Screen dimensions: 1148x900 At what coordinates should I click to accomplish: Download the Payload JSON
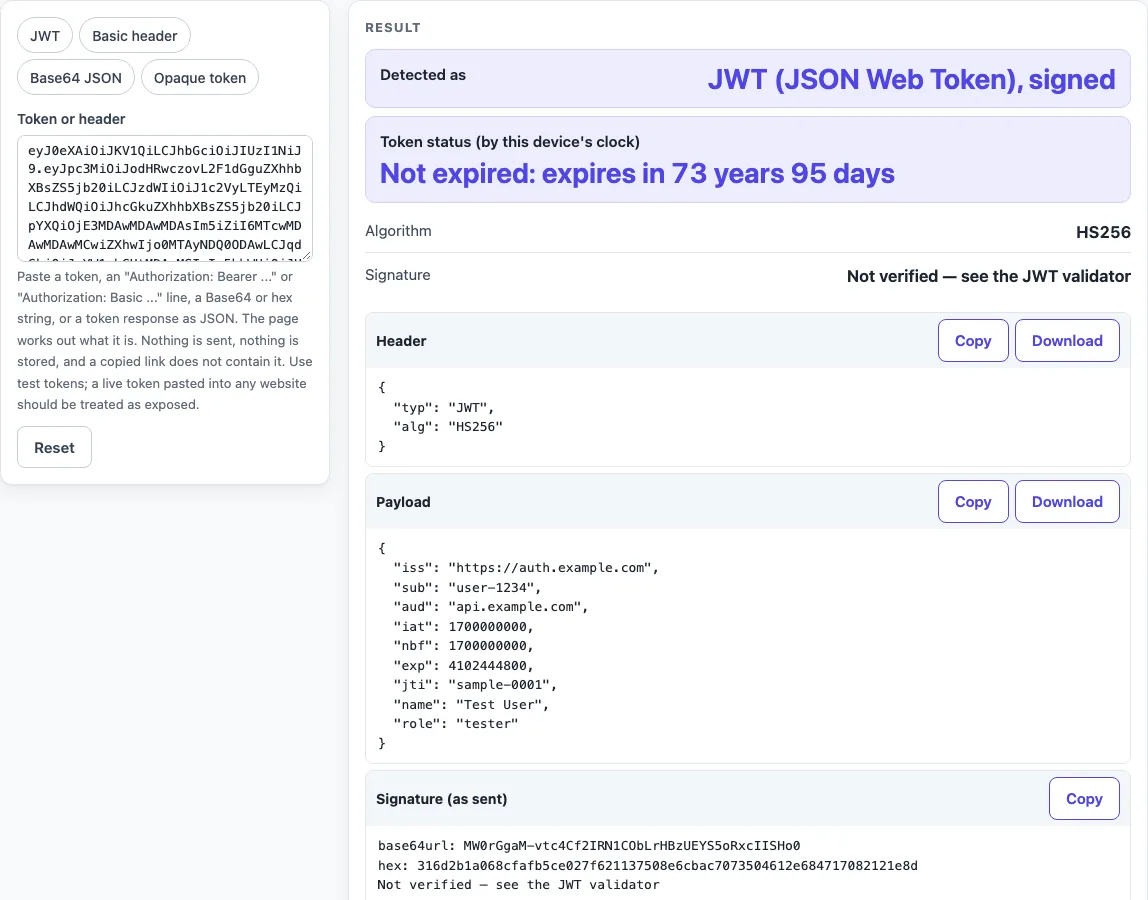pyautogui.click(x=1067, y=502)
